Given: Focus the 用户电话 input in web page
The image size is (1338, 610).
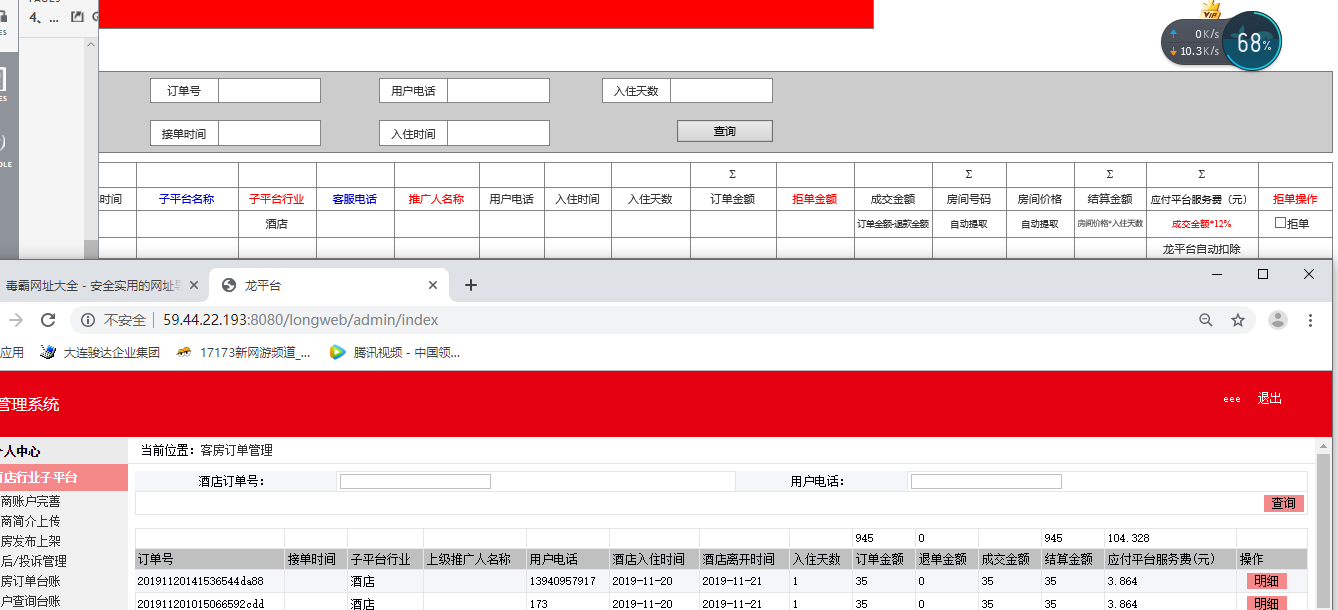Looking at the screenshot, I should [986, 481].
